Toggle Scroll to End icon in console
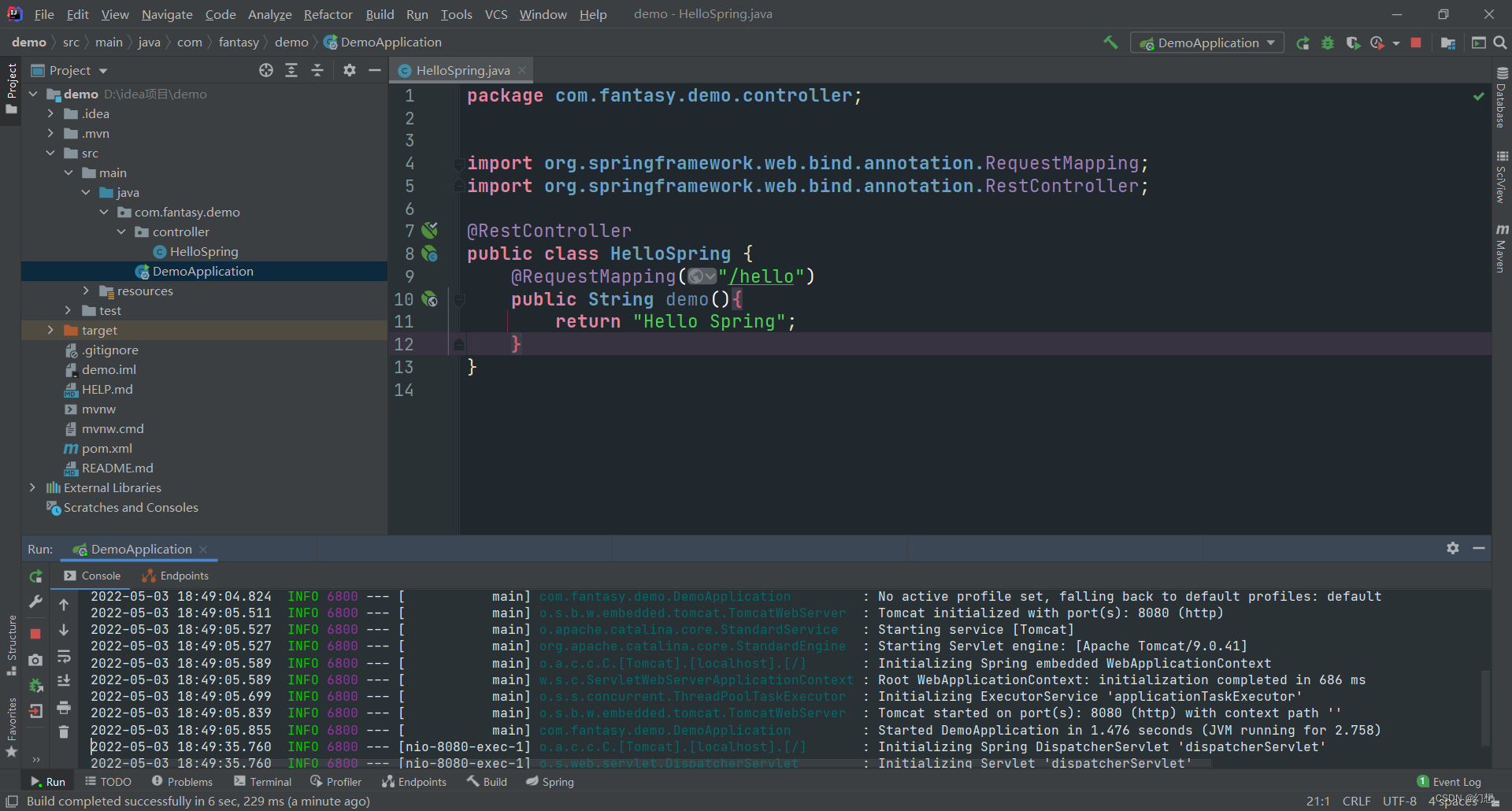Viewport: 1512px width, 811px height. pos(64,681)
